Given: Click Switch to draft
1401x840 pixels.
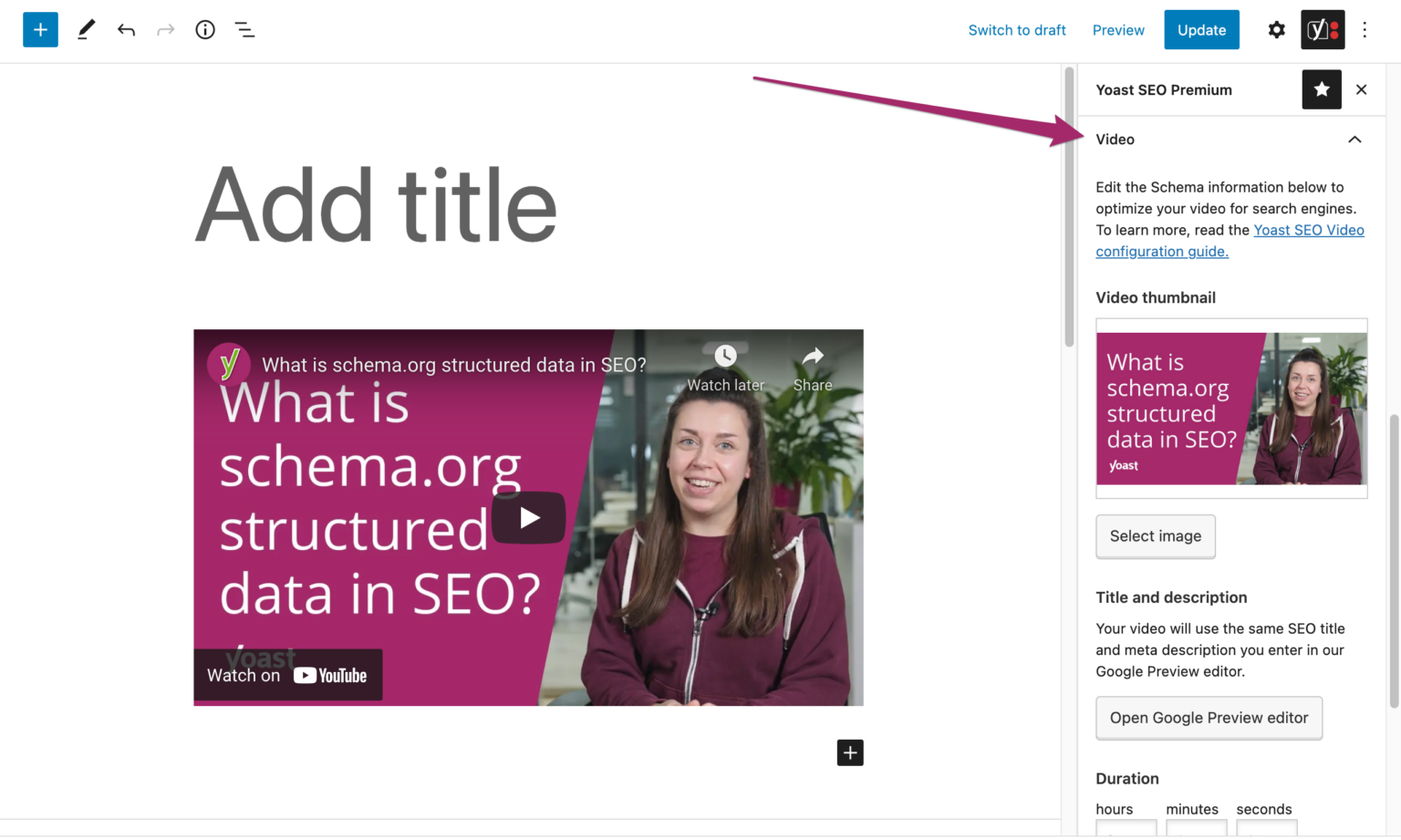Looking at the screenshot, I should coord(1016,30).
